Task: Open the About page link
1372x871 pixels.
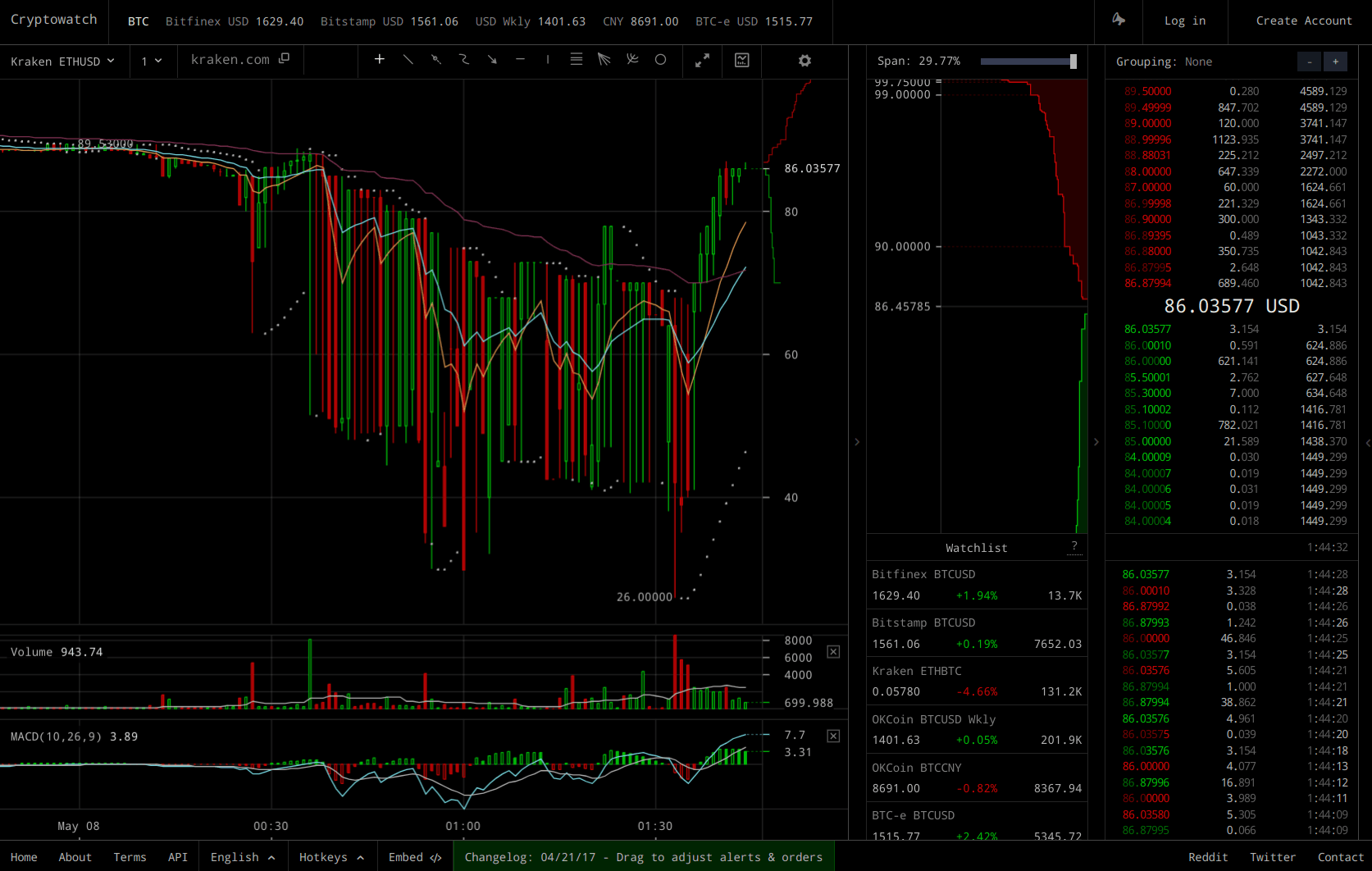Action: [75, 857]
